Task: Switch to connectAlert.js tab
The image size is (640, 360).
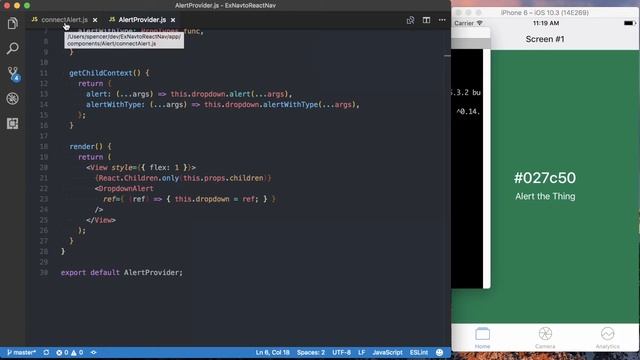Action: click(x=64, y=20)
